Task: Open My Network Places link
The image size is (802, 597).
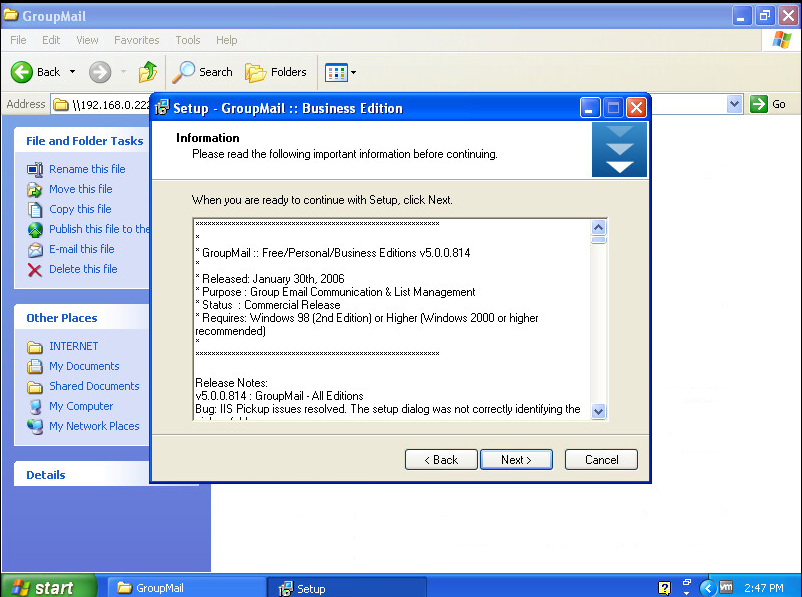Action: click(x=94, y=426)
